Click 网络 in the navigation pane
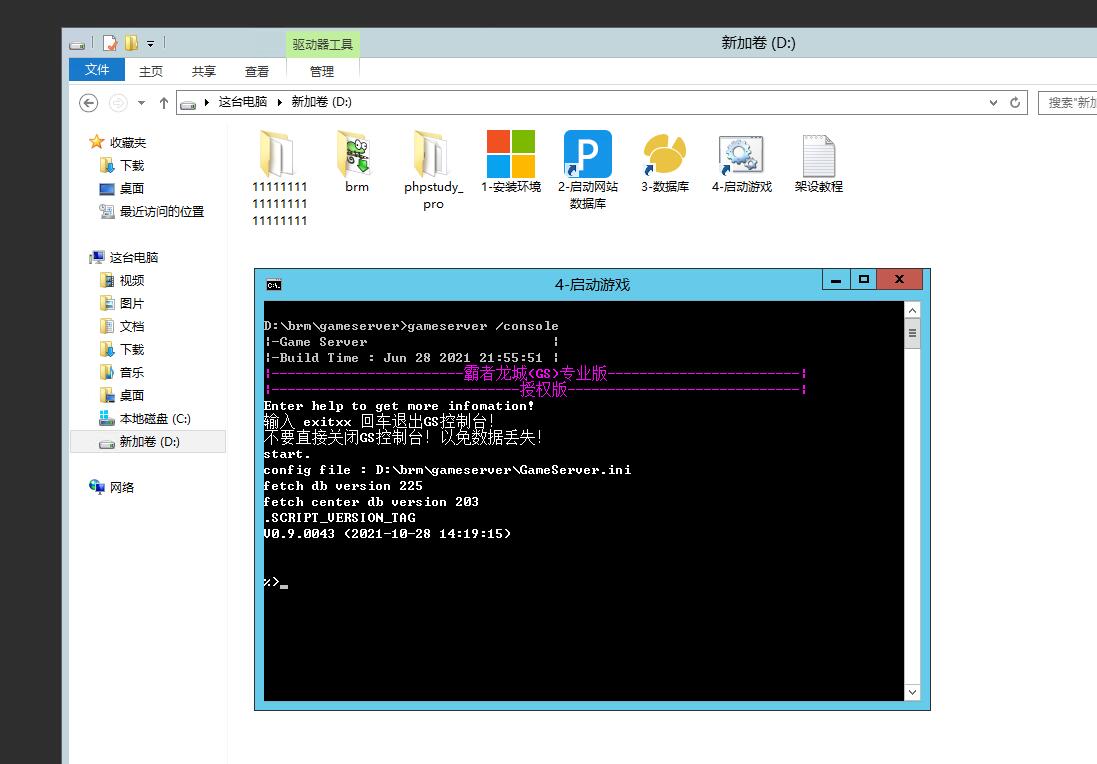 click(122, 487)
